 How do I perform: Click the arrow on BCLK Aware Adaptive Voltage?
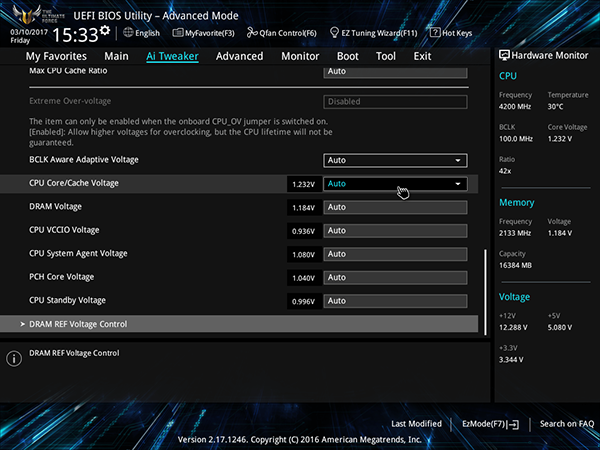point(458,160)
